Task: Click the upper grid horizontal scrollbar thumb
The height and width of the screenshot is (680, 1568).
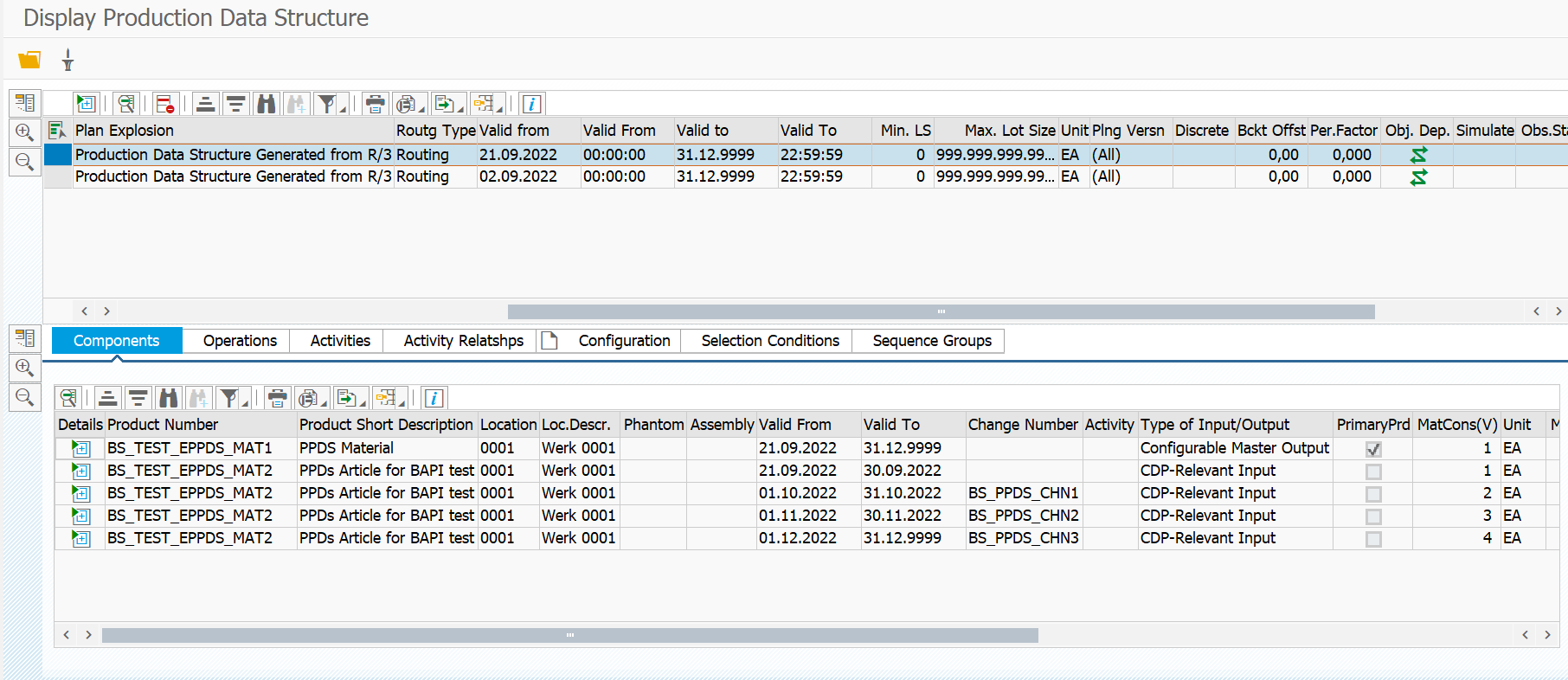Action: click(941, 311)
